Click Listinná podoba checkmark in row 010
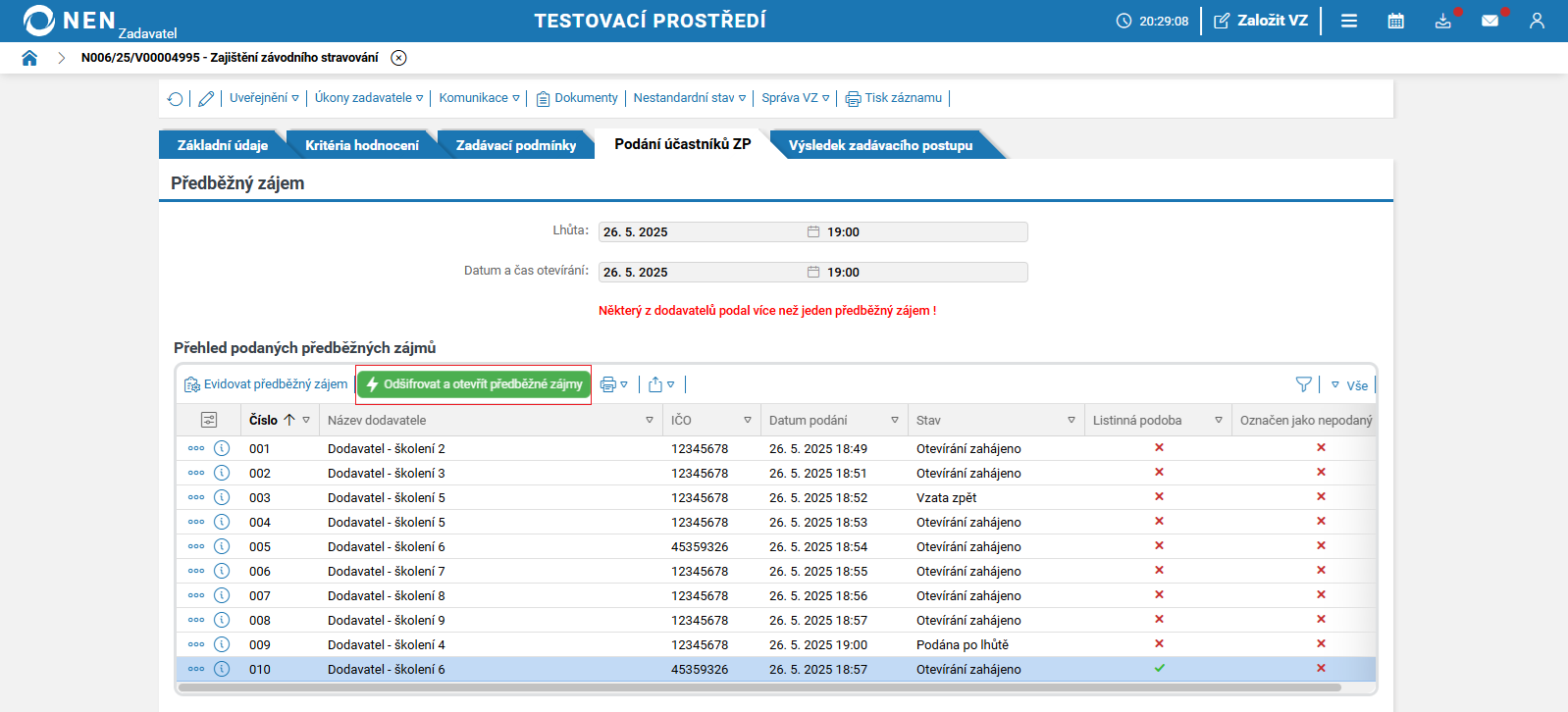 1159,668
